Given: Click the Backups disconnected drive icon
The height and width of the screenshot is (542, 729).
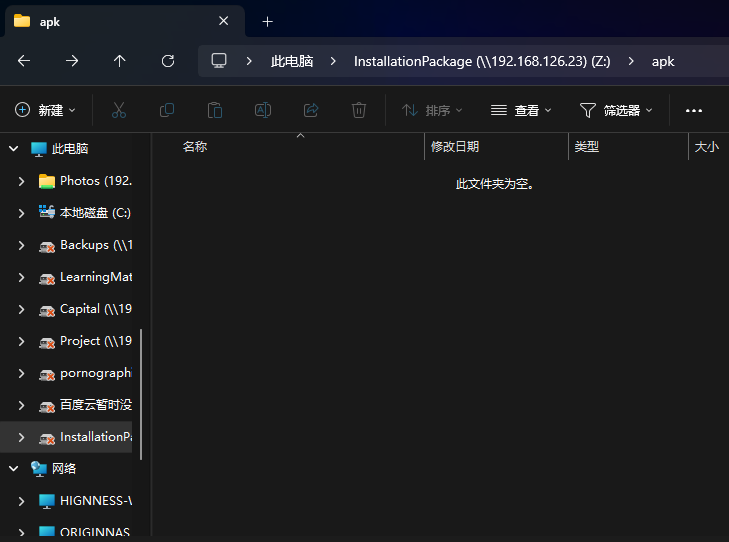Looking at the screenshot, I should click(x=46, y=247).
